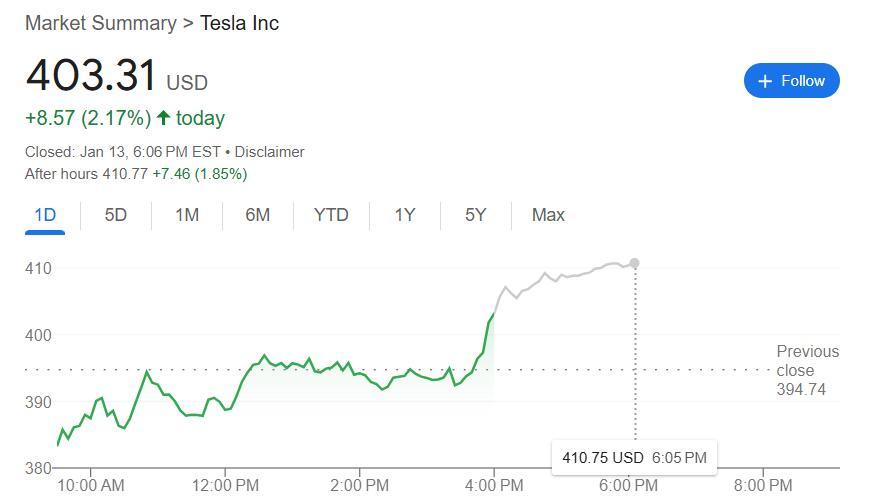Click the Tesla Inc company name
The height and width of the screenshot is (497, 871).
240,23
